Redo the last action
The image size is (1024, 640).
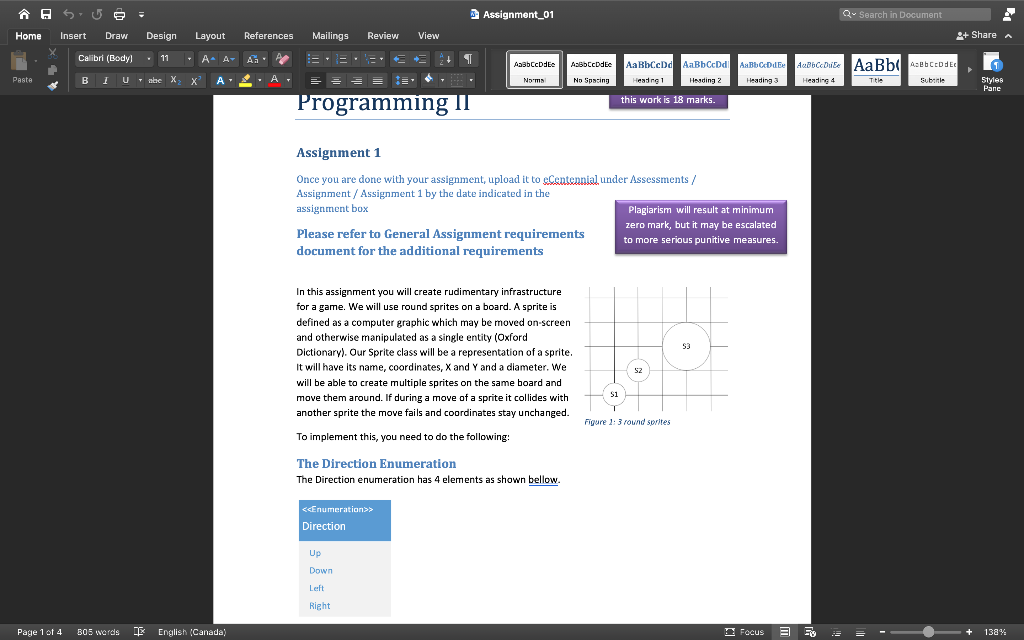tap(97, 14)
